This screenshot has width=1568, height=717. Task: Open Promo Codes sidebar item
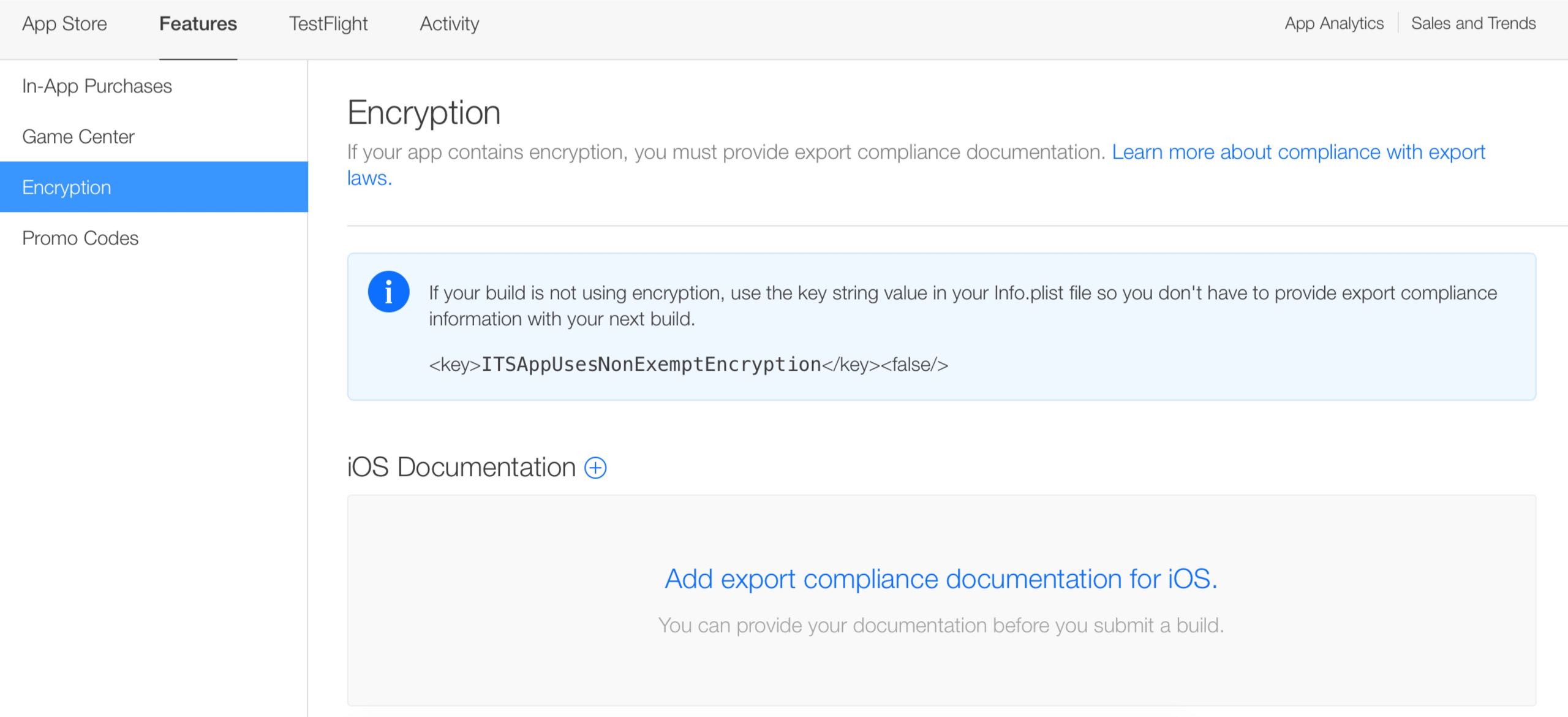point(80,238)
